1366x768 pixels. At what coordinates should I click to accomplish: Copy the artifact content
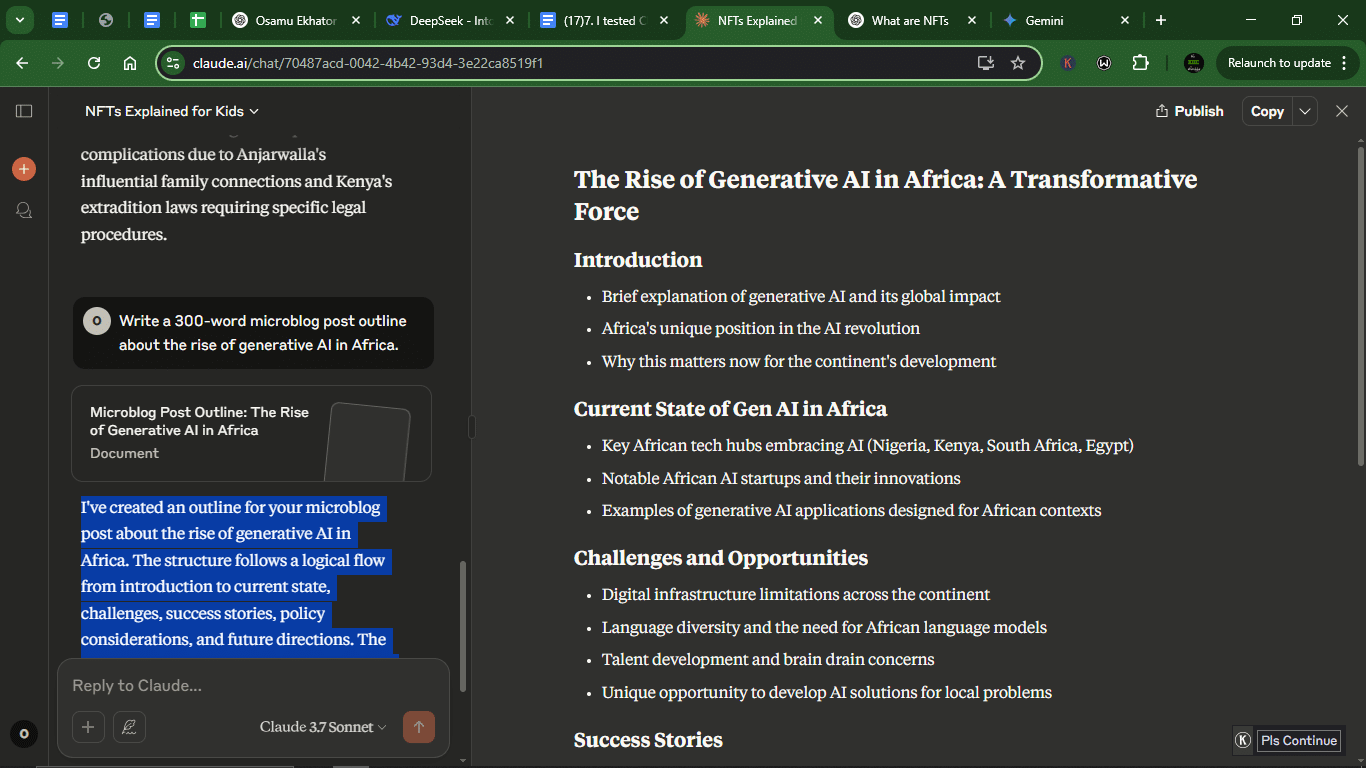click(1267, 111)
